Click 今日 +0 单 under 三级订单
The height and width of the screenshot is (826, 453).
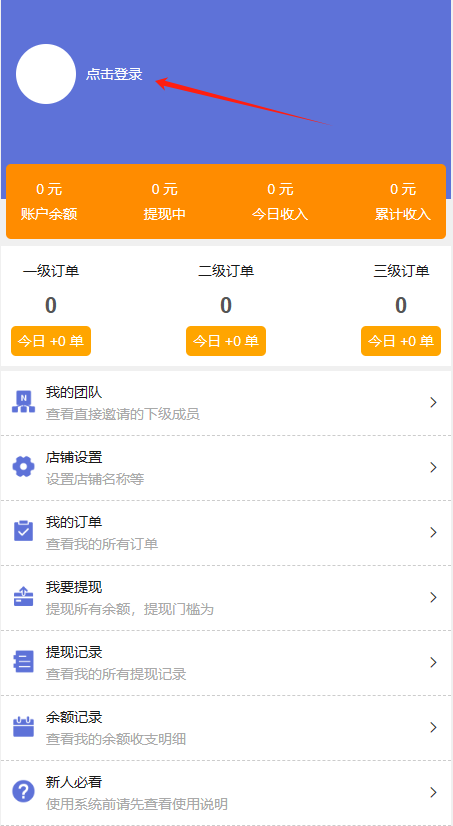point(401,341)
